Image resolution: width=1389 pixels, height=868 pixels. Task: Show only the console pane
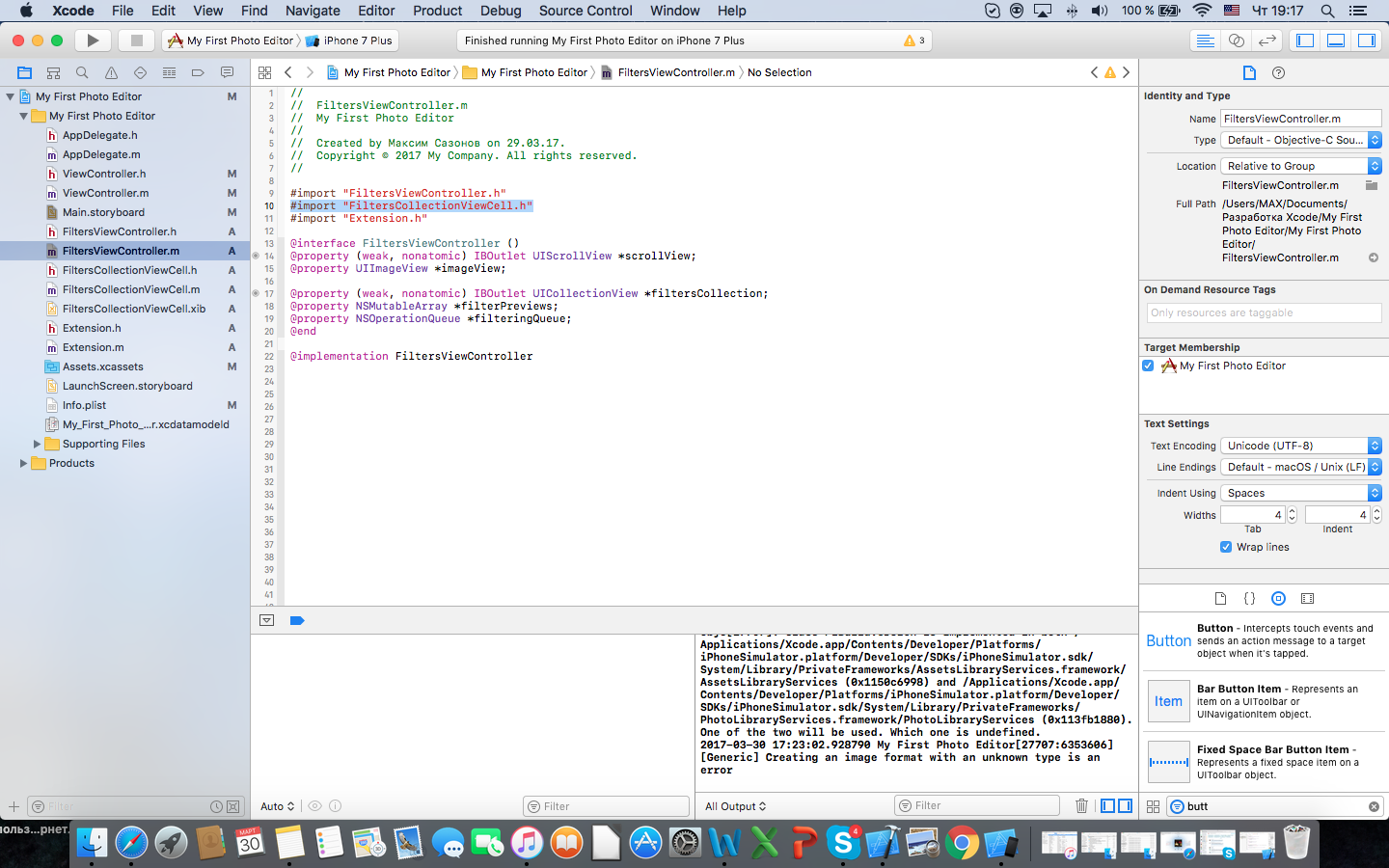coord(1125,805)
